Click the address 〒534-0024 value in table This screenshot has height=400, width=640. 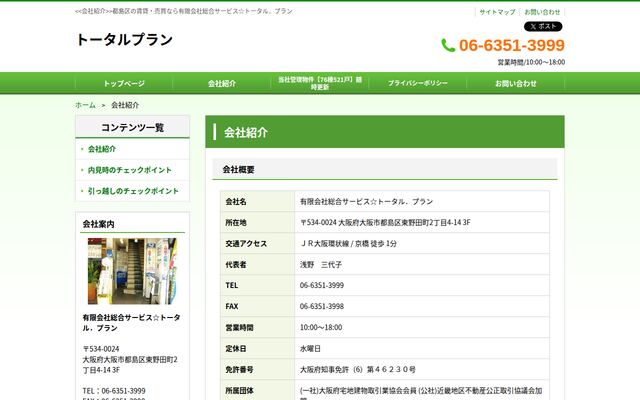(385, 222)
